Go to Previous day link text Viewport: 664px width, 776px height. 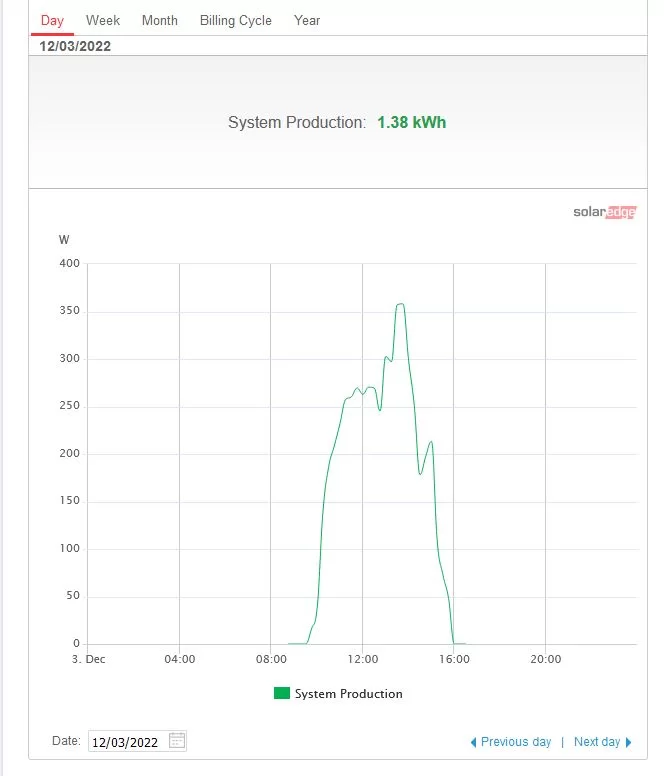click(x=515, y=742)
